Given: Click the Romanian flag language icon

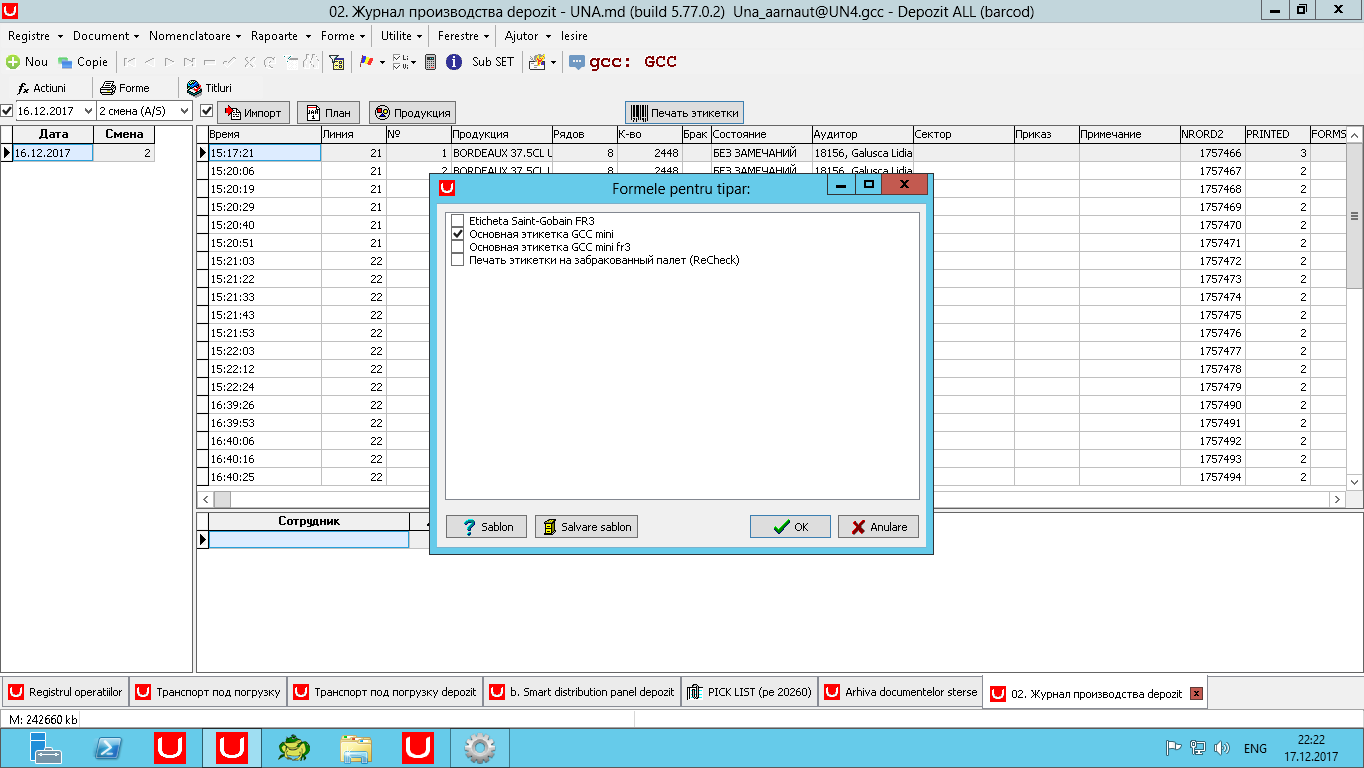Looking at the screenshot, I should coord(367,62).
